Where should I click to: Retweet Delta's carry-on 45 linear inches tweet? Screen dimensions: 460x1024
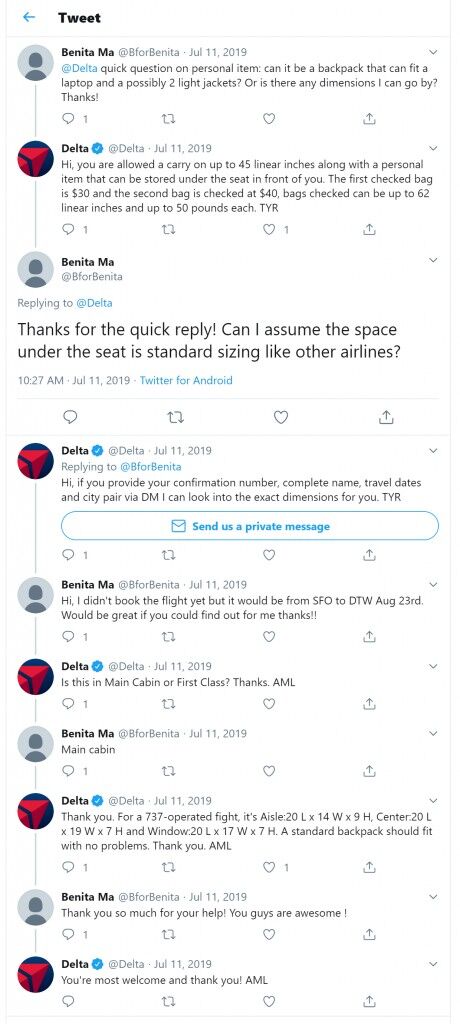(168, 229)
